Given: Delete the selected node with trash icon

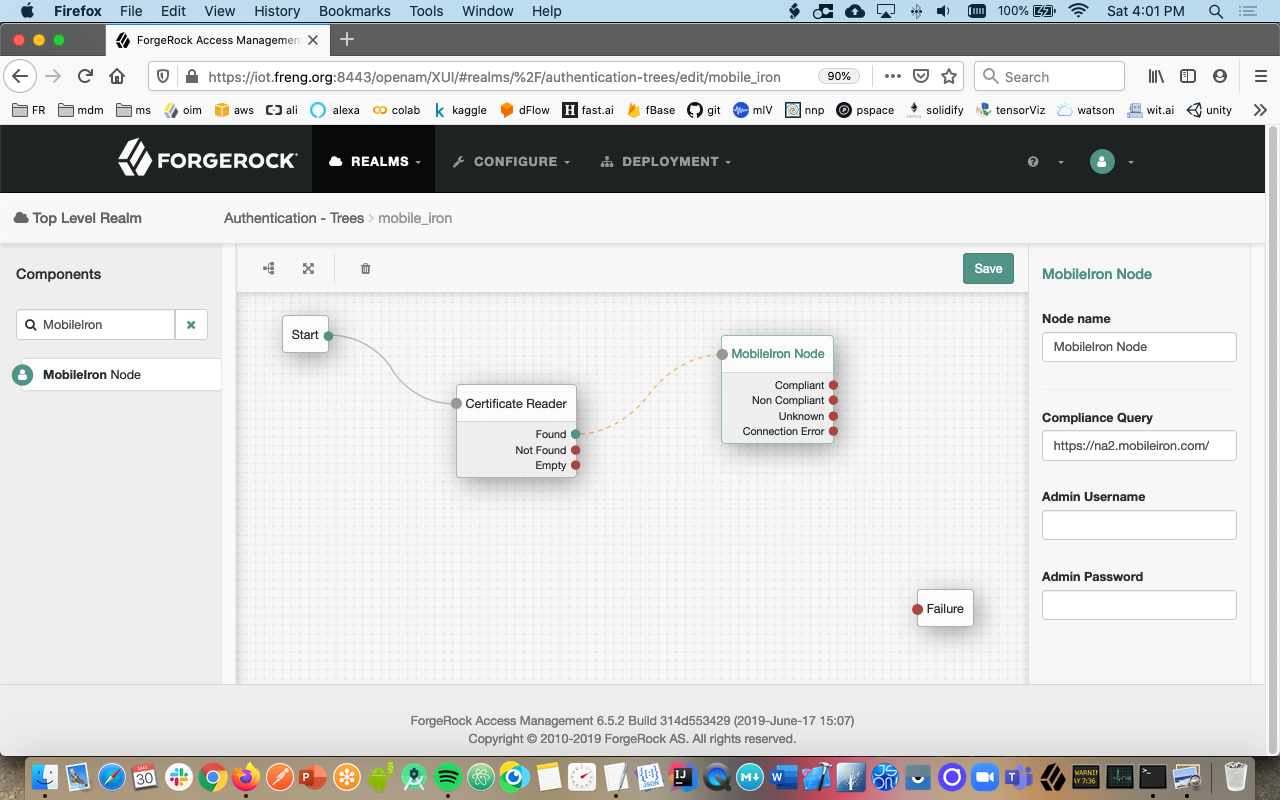Looking at the screenshot, I should tap(365, 268).
